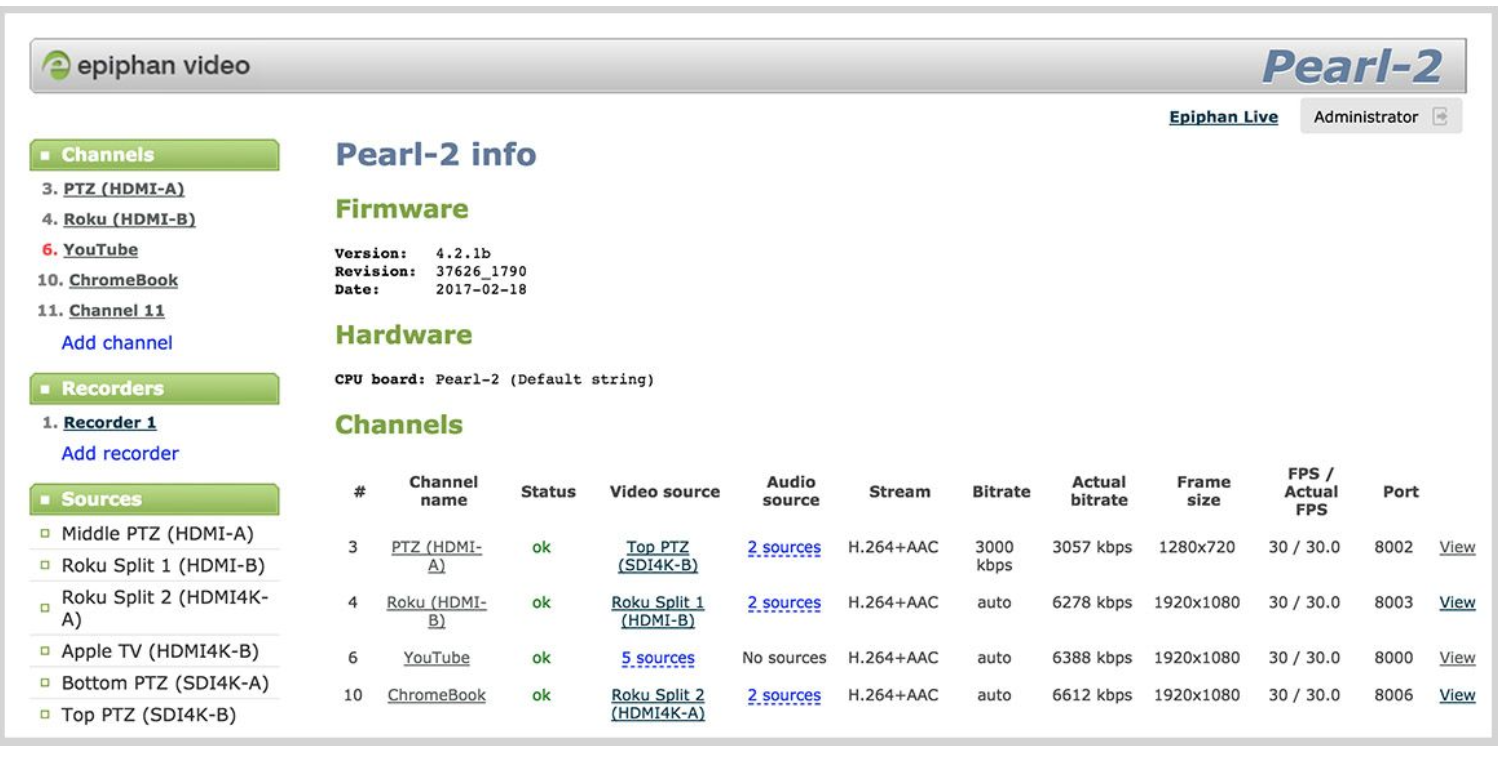Open the YouTube channel in sidebar
Screen dimensions: 1498x764
click(100, 250)
